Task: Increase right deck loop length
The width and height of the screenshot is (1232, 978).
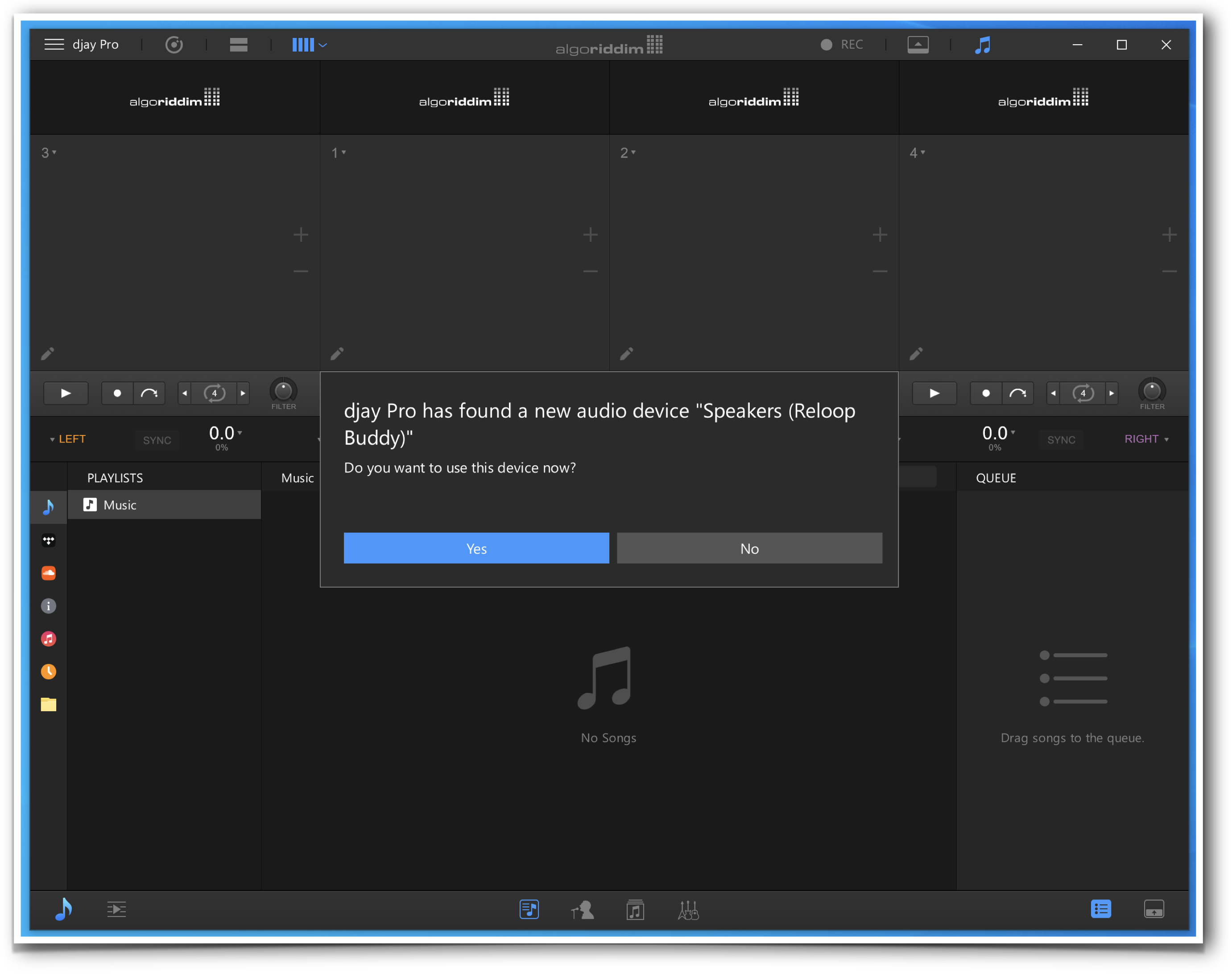Action: click(1112, 393)
